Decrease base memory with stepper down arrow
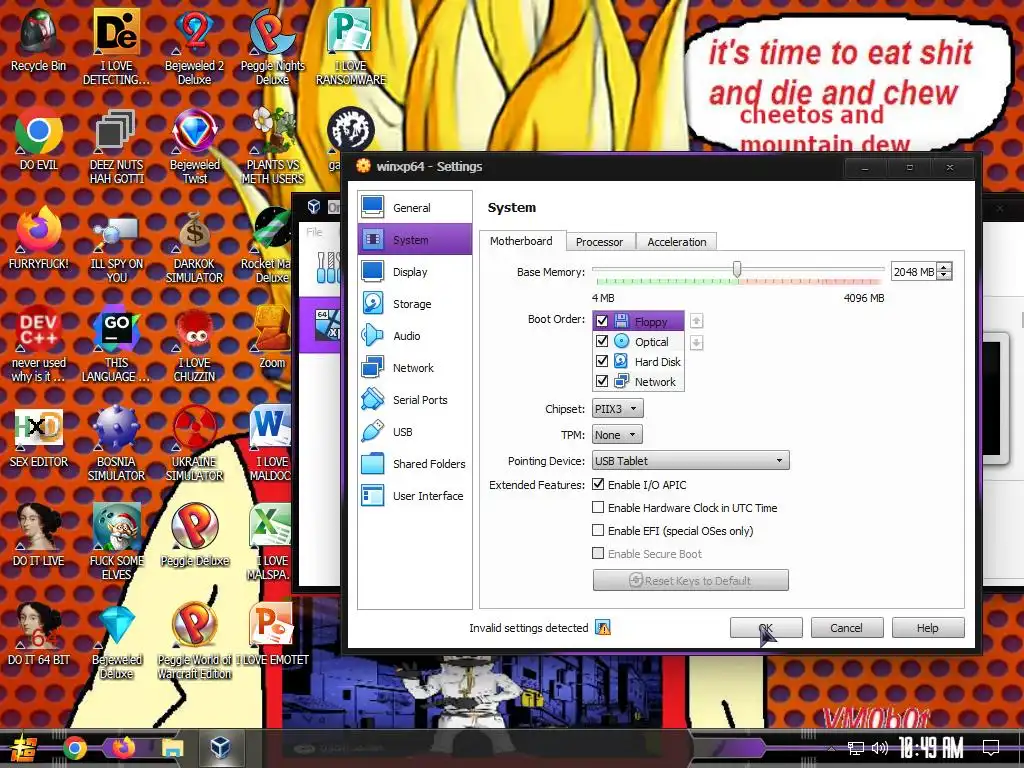1024x768 pixels. click(944, 276)
